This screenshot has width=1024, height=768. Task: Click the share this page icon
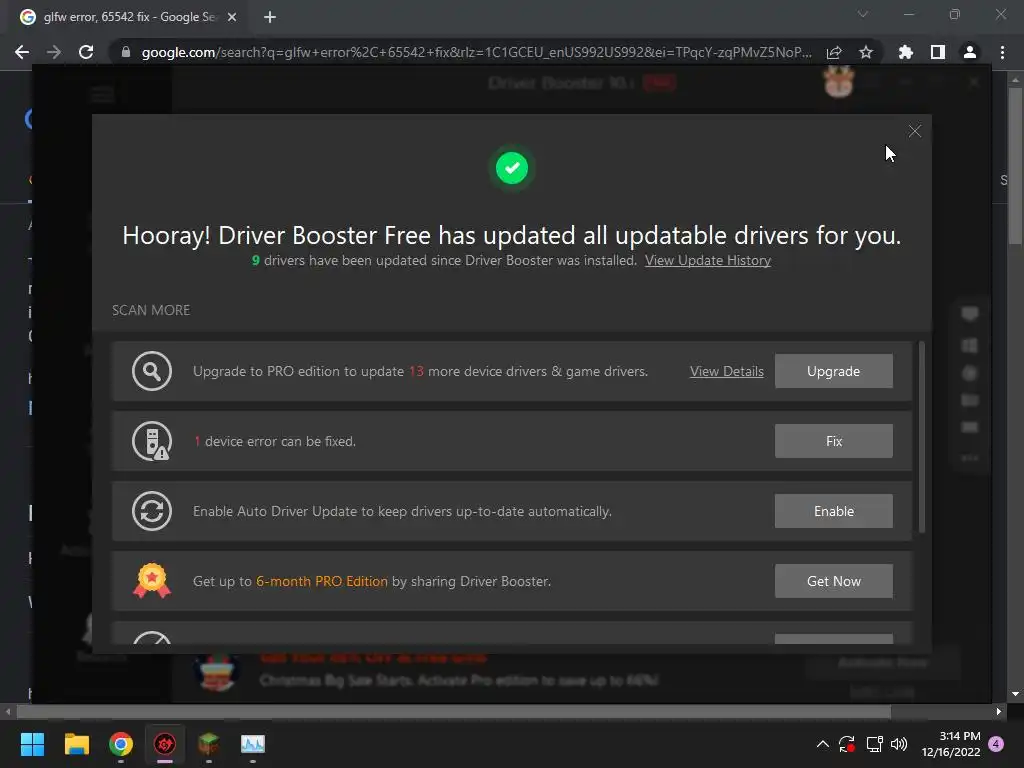834,52
